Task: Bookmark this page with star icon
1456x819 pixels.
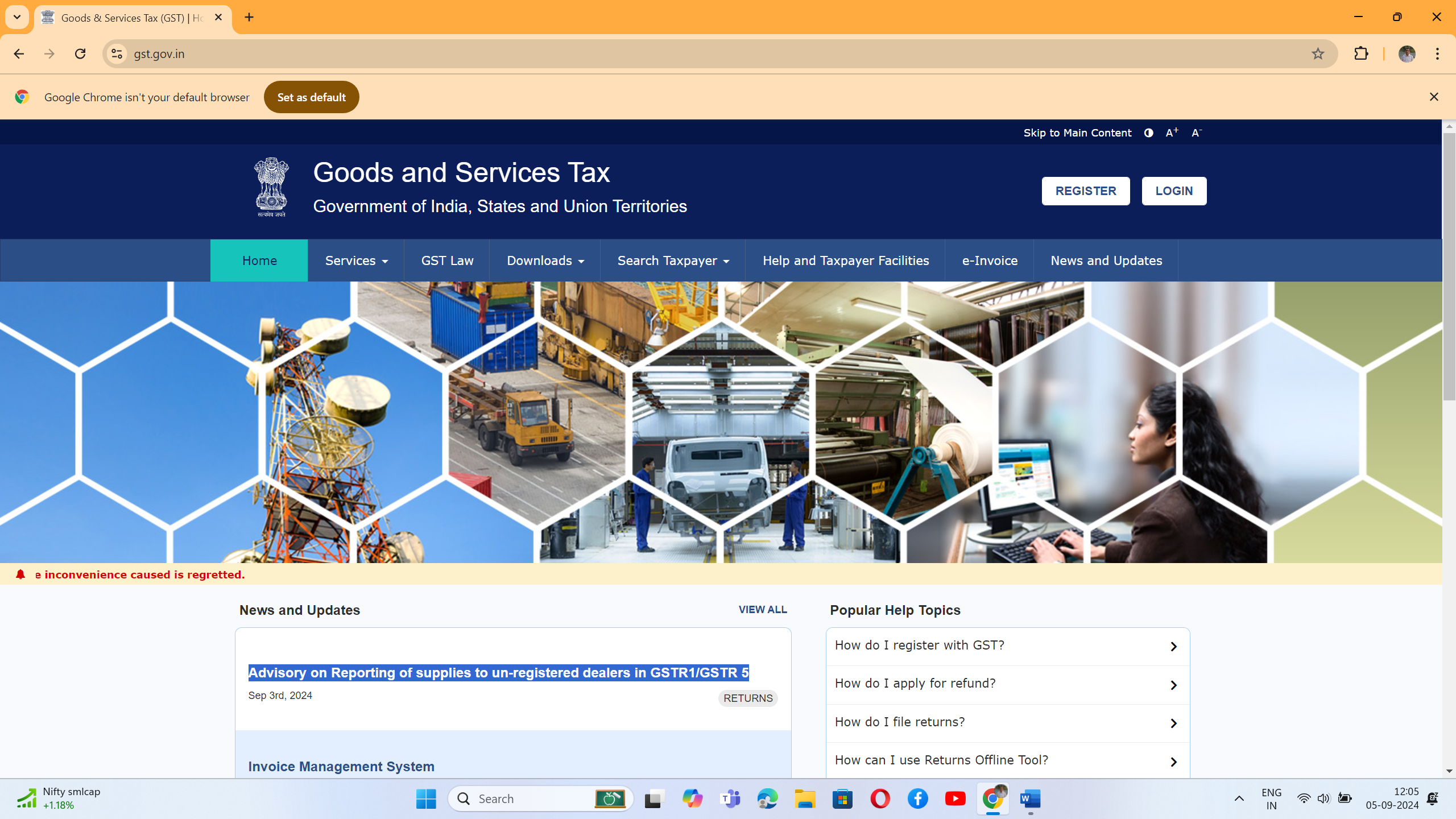Action: pos(1318,53)
